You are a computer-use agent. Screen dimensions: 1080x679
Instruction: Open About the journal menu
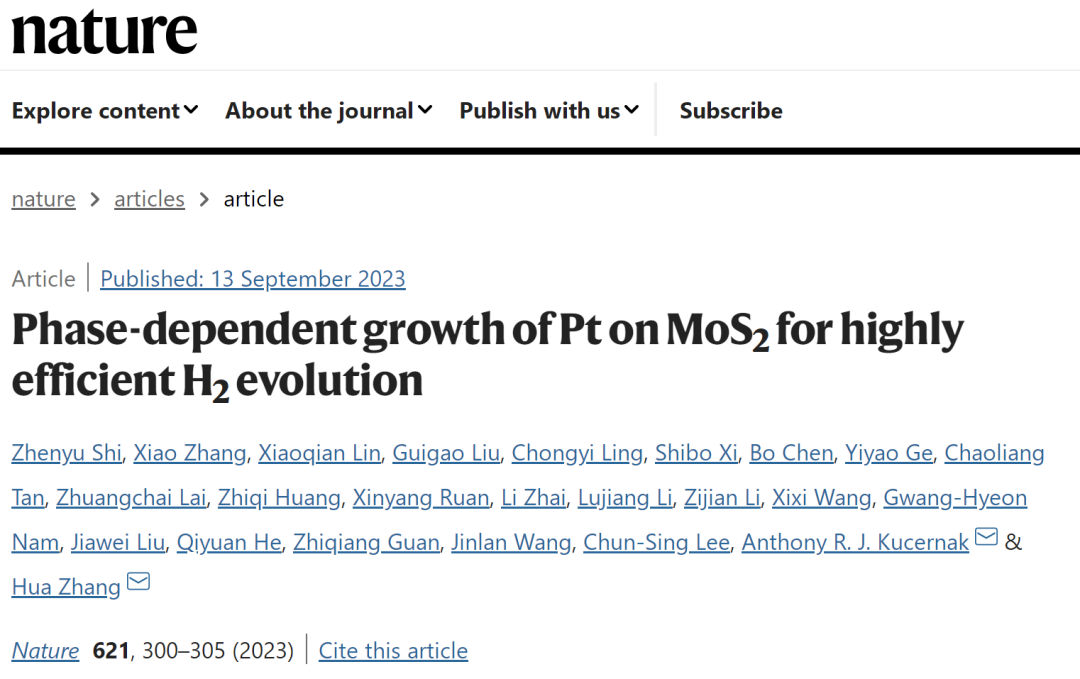pos(329,110)
